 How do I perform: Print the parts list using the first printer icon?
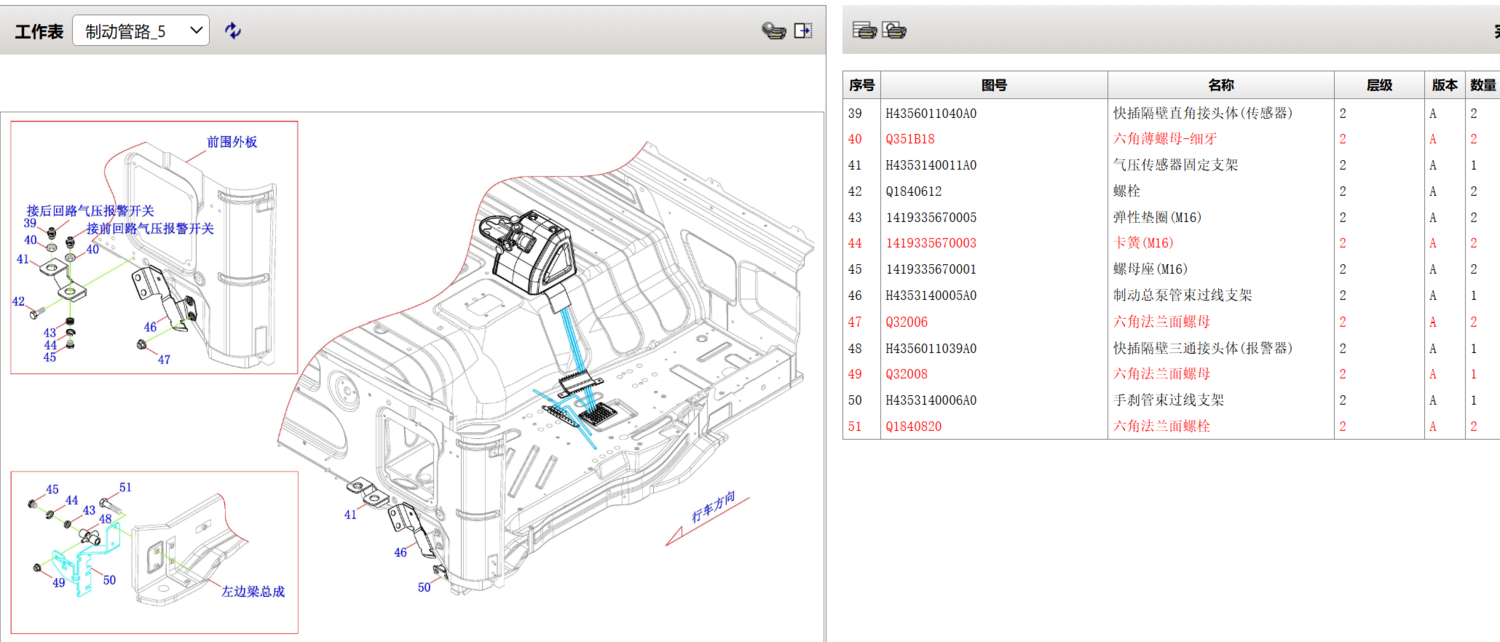coord(865,31)
